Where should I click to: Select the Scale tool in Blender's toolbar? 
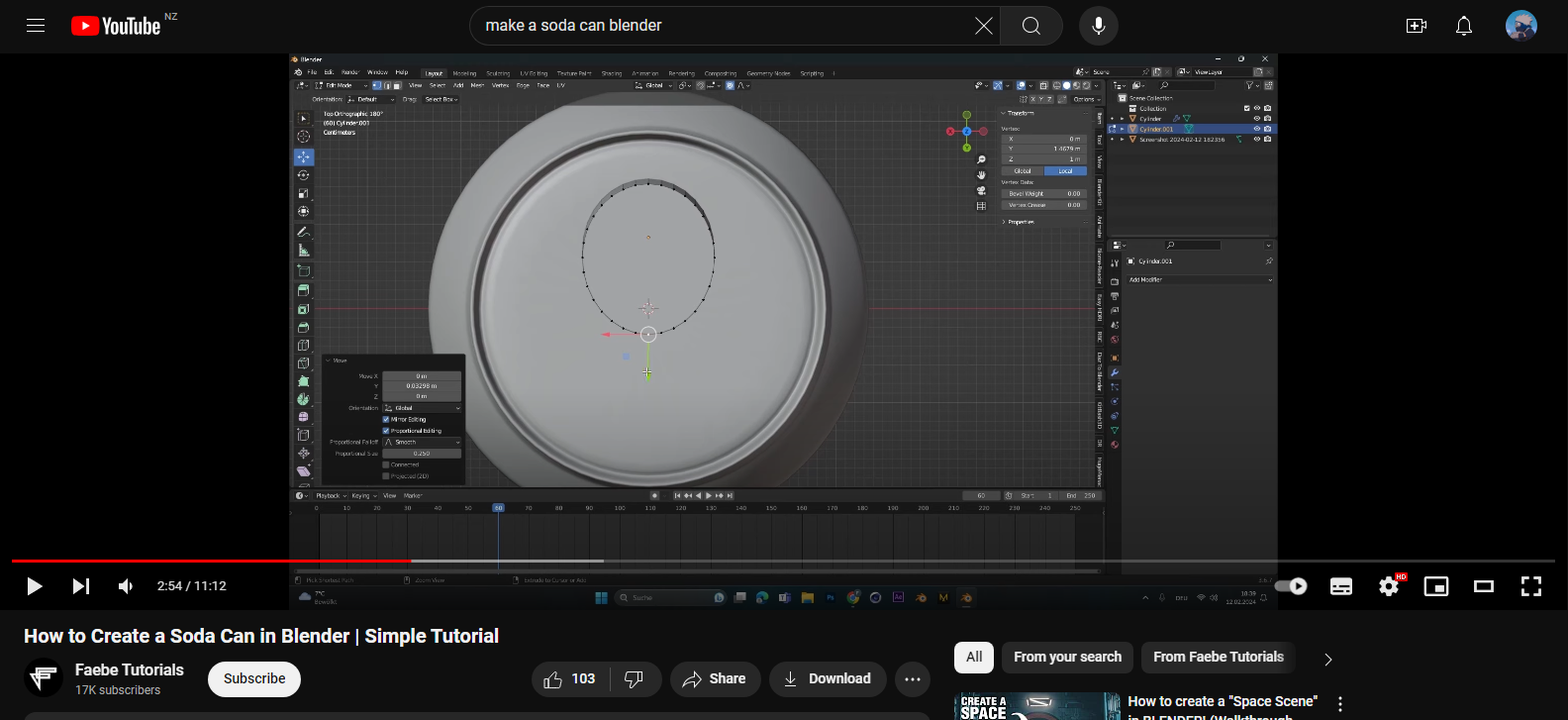(x=304, y=193)
